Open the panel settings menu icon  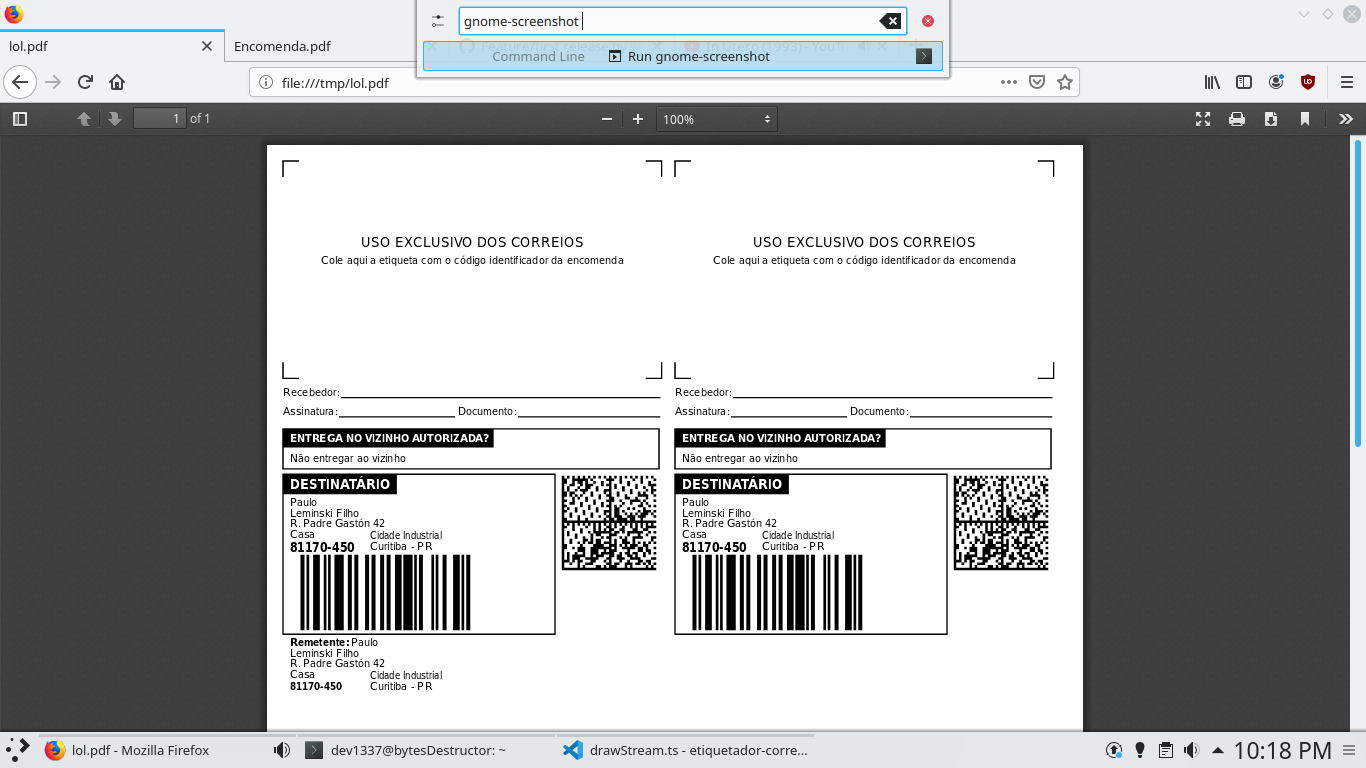click(1350, 750)
